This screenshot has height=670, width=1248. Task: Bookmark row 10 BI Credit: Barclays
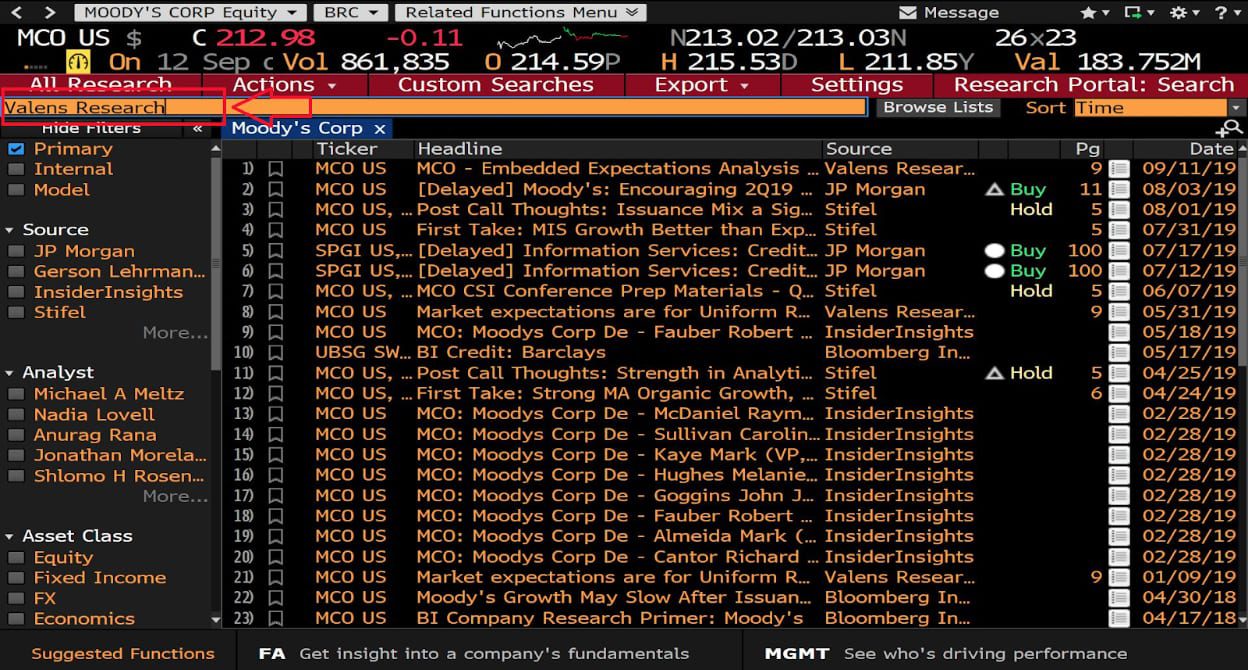coord(275,352)
